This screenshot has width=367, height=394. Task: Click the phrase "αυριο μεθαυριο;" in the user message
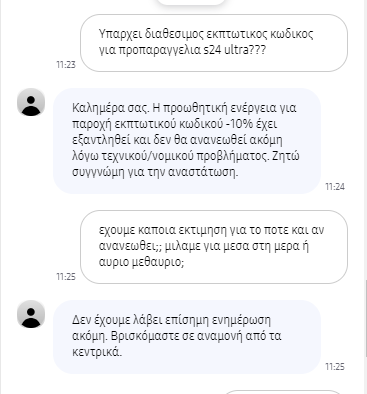pyautogui.click(x=141, y=262)
